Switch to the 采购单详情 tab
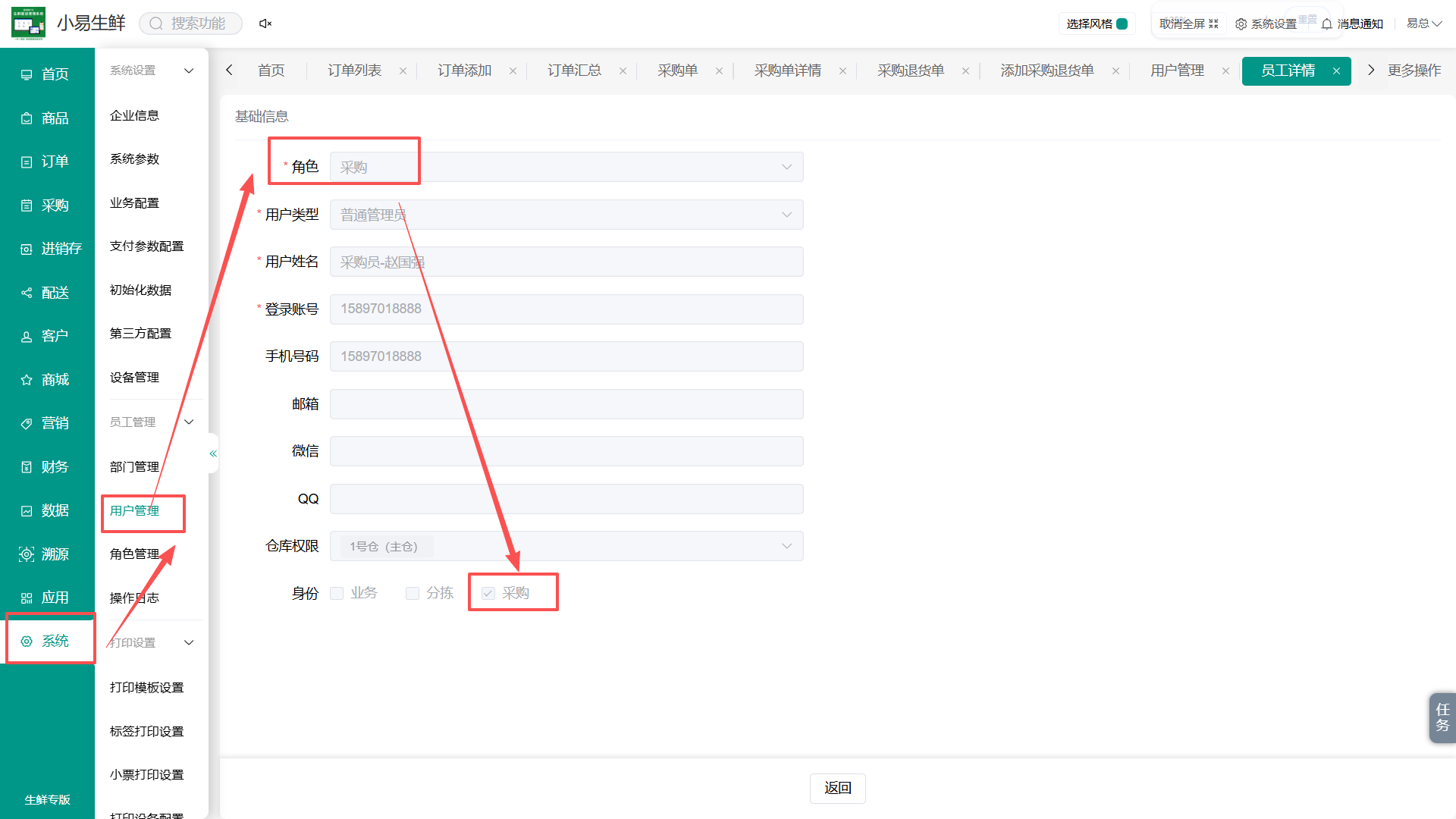 point(787,71)
